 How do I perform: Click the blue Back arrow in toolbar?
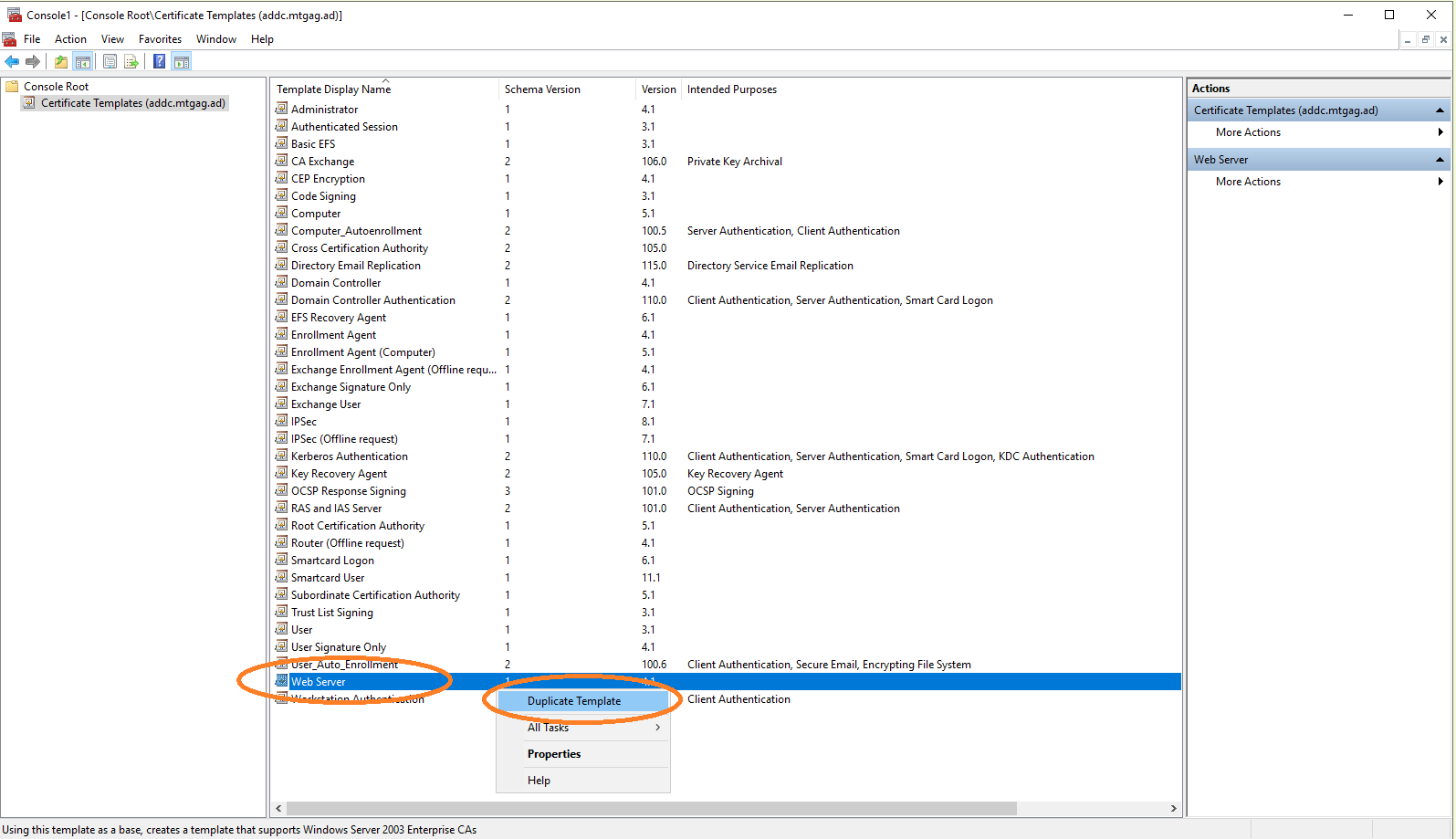pos(12,61)
